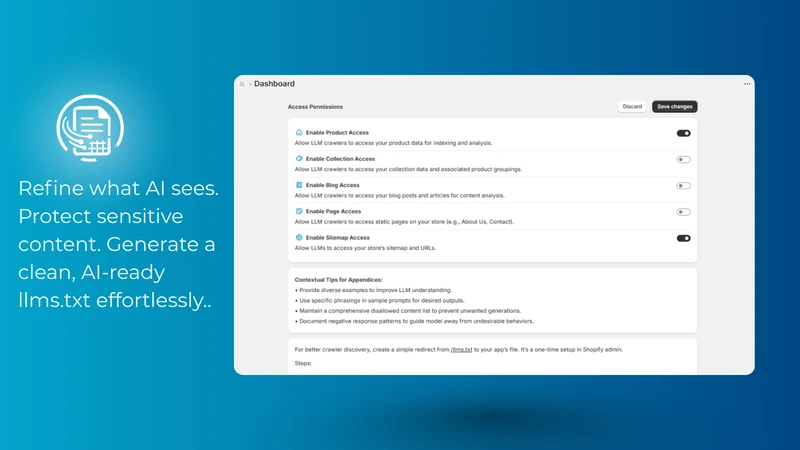The image size is (800, 450).
Task: Click the Blog Access icon
Action: (x=299, y=185)
